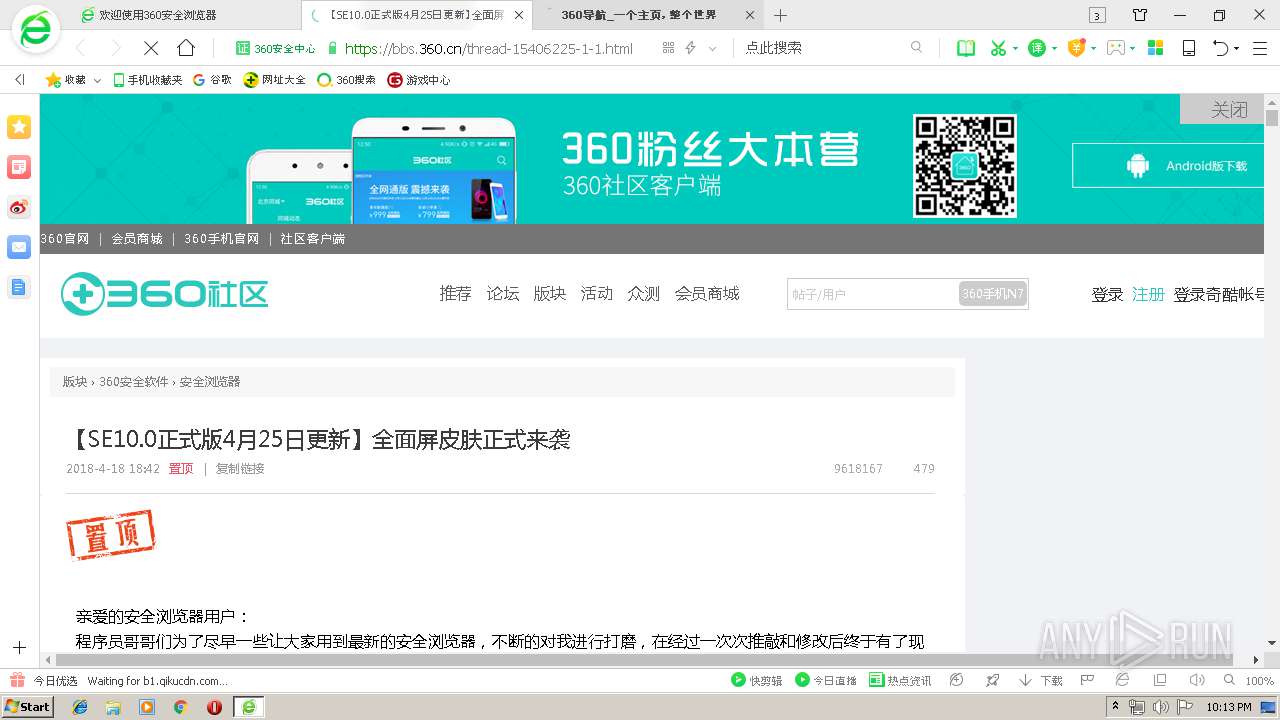Click the address bar QR code icon

point(668,48)
